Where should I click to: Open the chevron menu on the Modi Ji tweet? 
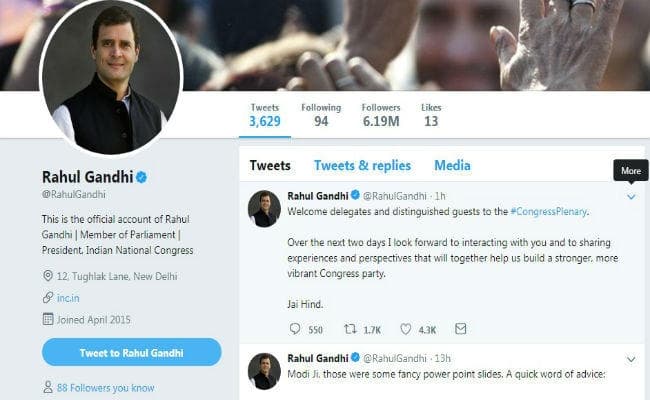point(631,358)
